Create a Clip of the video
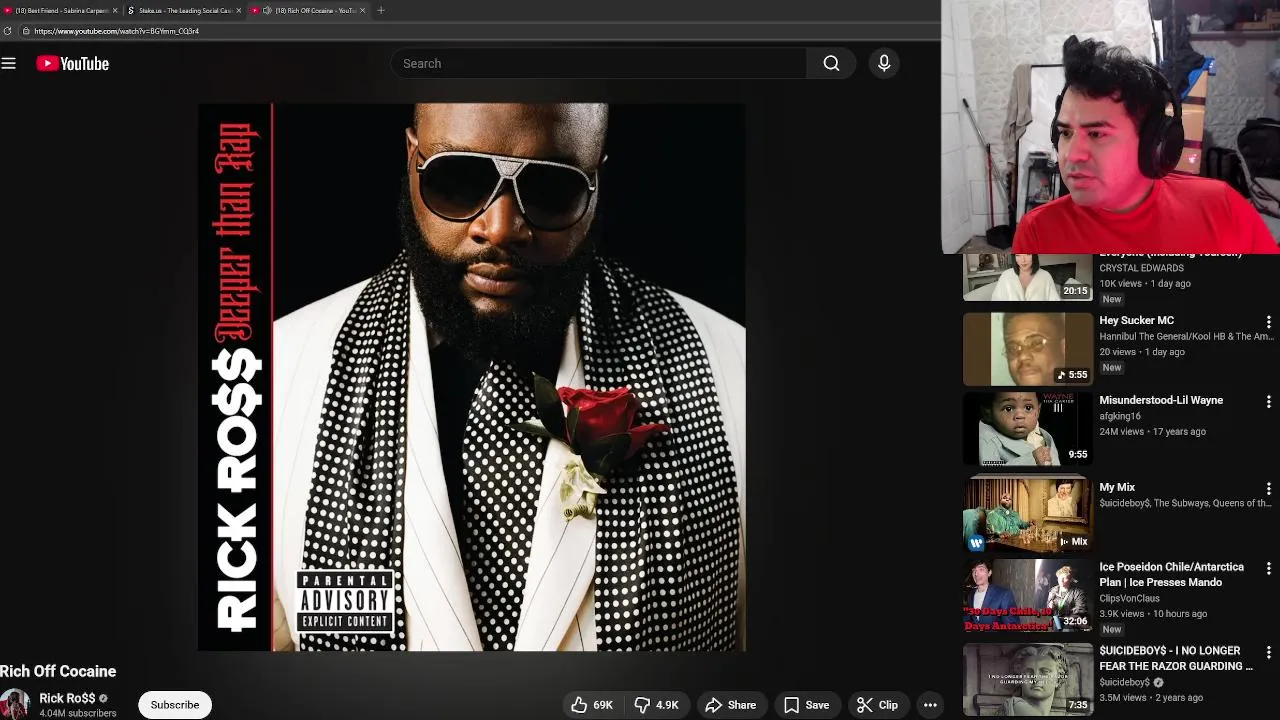The image size is (1280, 720). coord(877,705)
